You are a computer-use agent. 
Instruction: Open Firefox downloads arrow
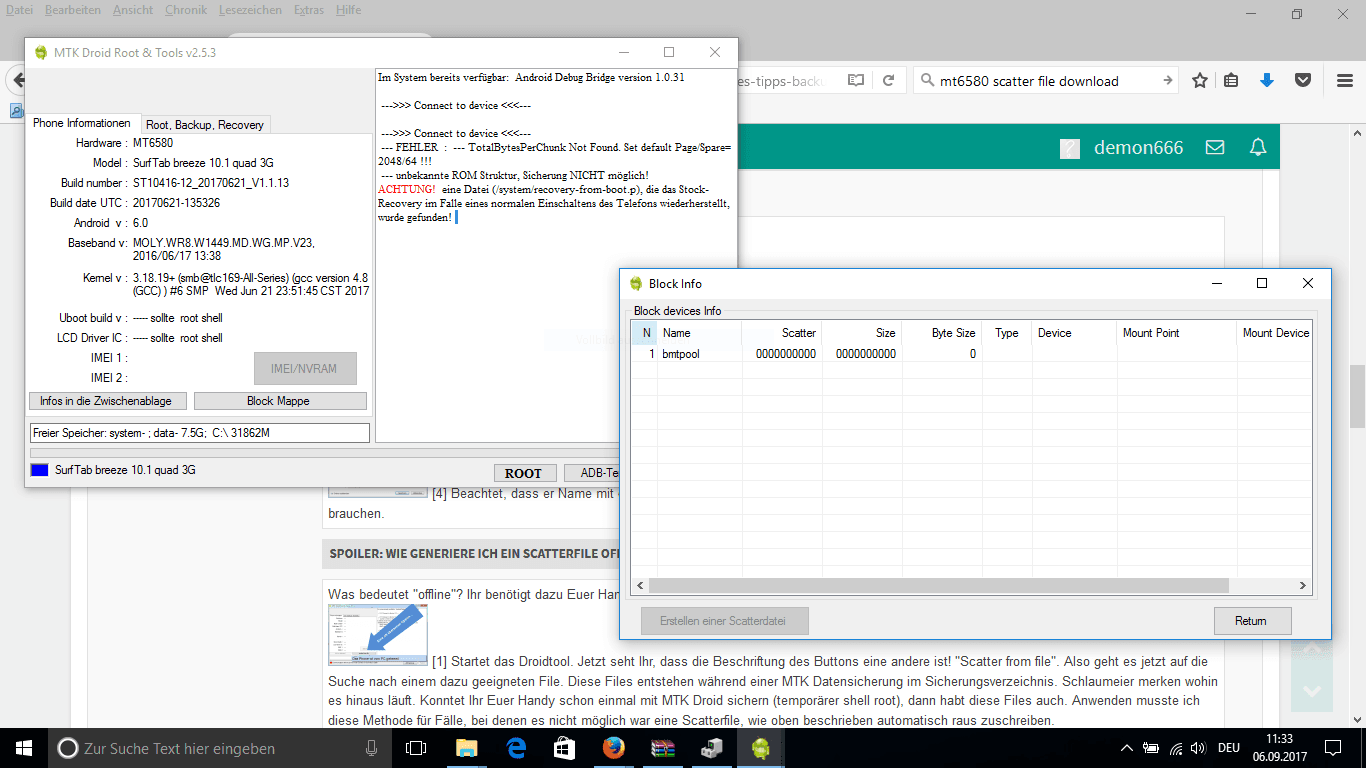coord(1267,80)
